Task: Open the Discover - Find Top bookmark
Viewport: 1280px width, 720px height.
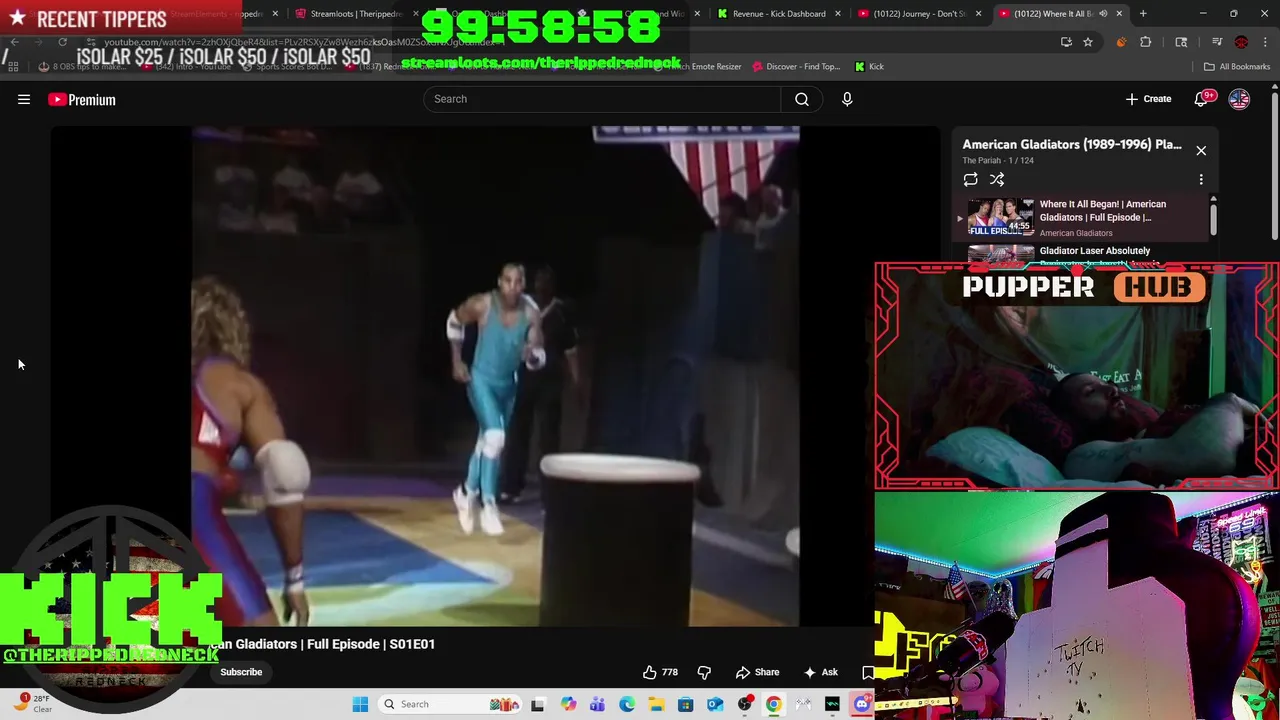Action: click(796, 67)
